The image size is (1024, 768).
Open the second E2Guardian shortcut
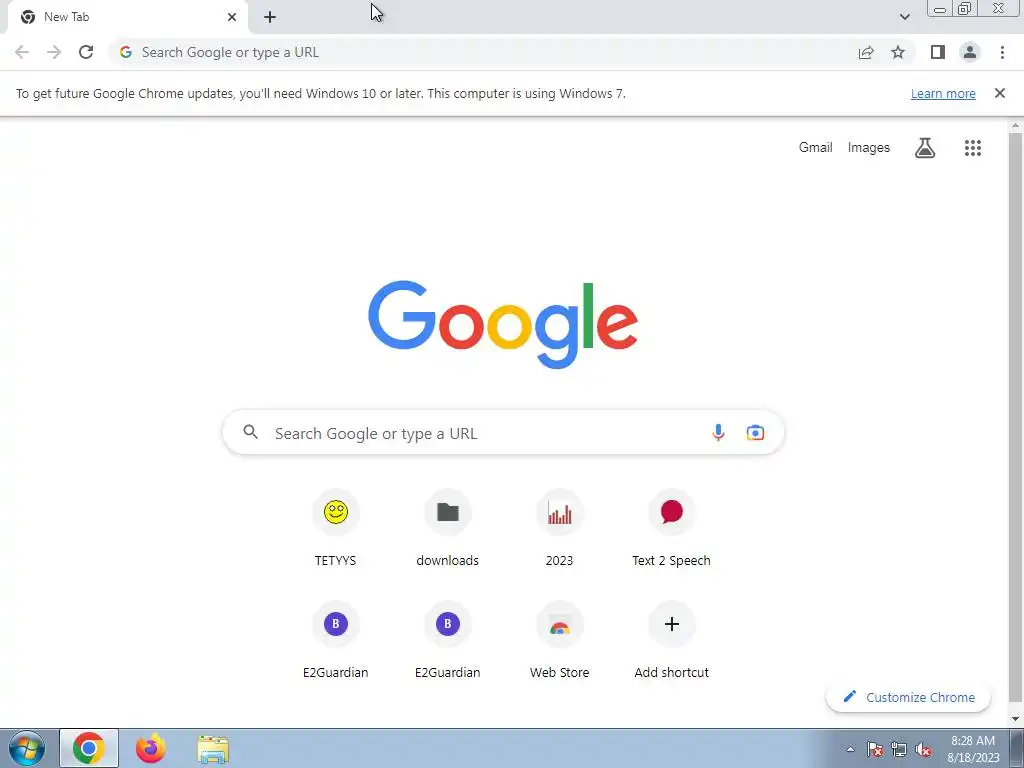click(447, 640)
